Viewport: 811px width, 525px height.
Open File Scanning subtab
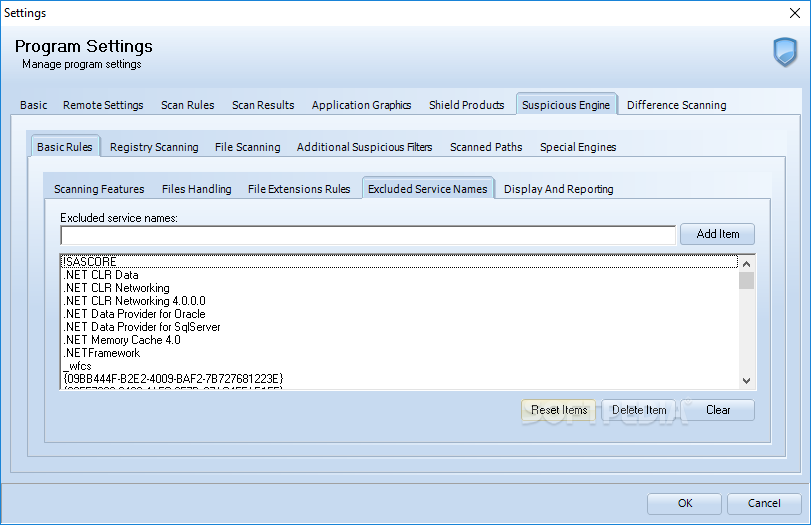[247, 147]
